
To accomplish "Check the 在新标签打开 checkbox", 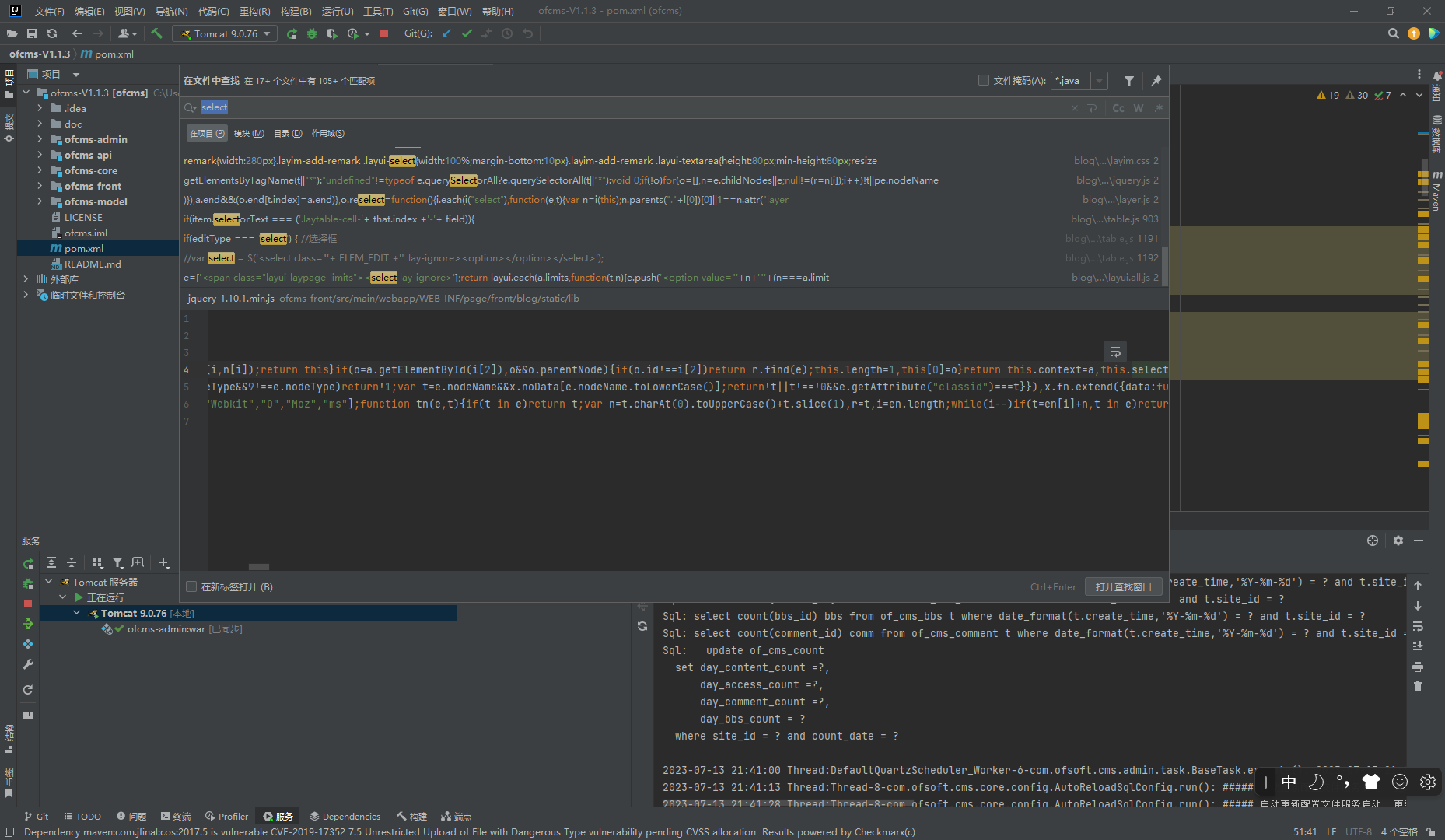I will [x=191, y=586].
